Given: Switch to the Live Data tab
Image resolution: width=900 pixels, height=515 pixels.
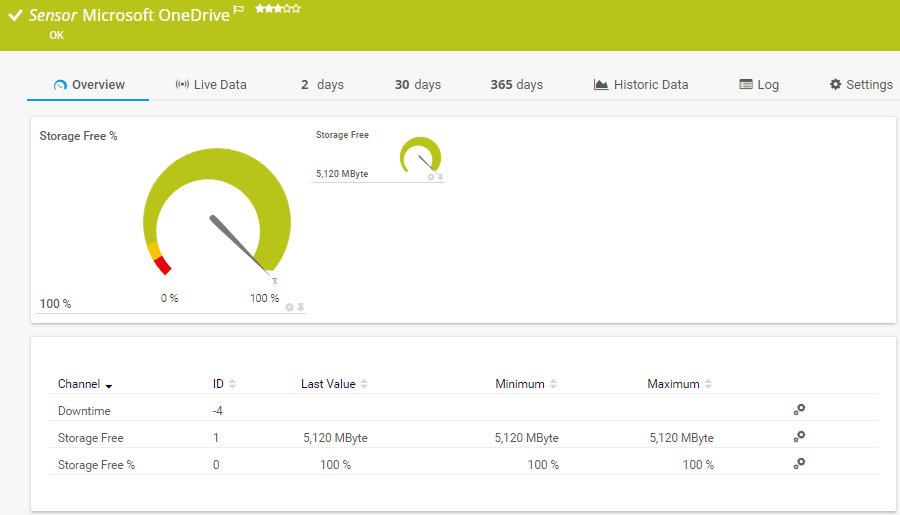Looking at the screenshot, I should coord(211,85).
